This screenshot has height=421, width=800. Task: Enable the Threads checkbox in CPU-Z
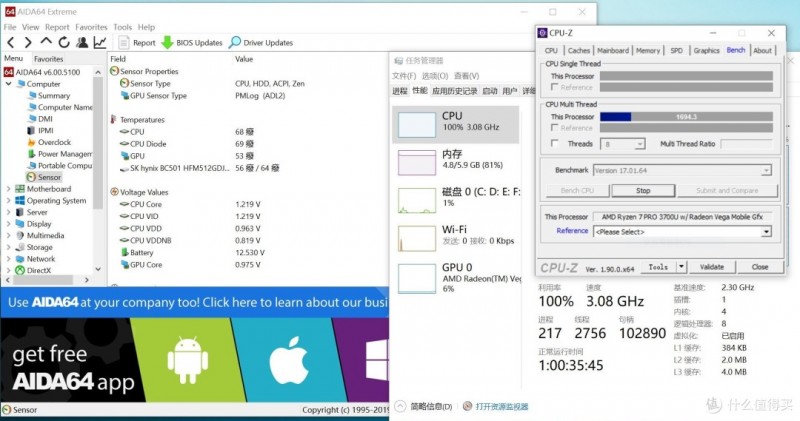555,144
